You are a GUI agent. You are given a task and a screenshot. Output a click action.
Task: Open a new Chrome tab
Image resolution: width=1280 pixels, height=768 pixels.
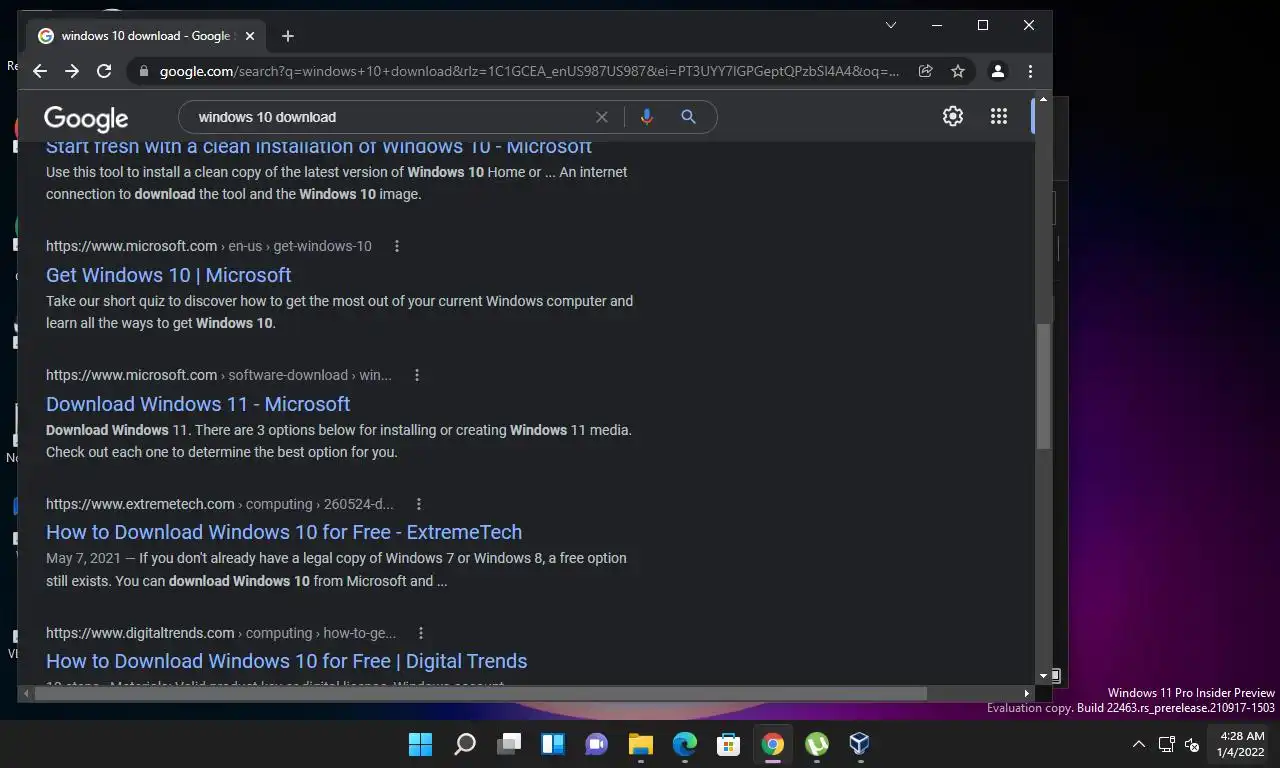point(288,36)
